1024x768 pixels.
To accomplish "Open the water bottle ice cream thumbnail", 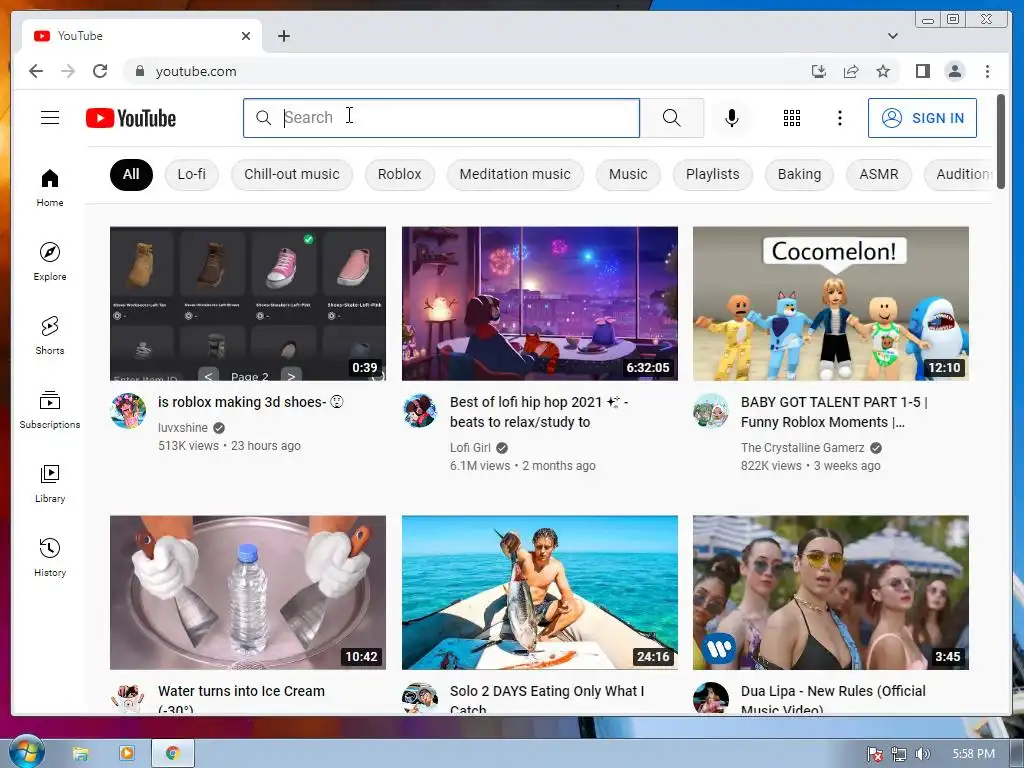I will [248, 592].
